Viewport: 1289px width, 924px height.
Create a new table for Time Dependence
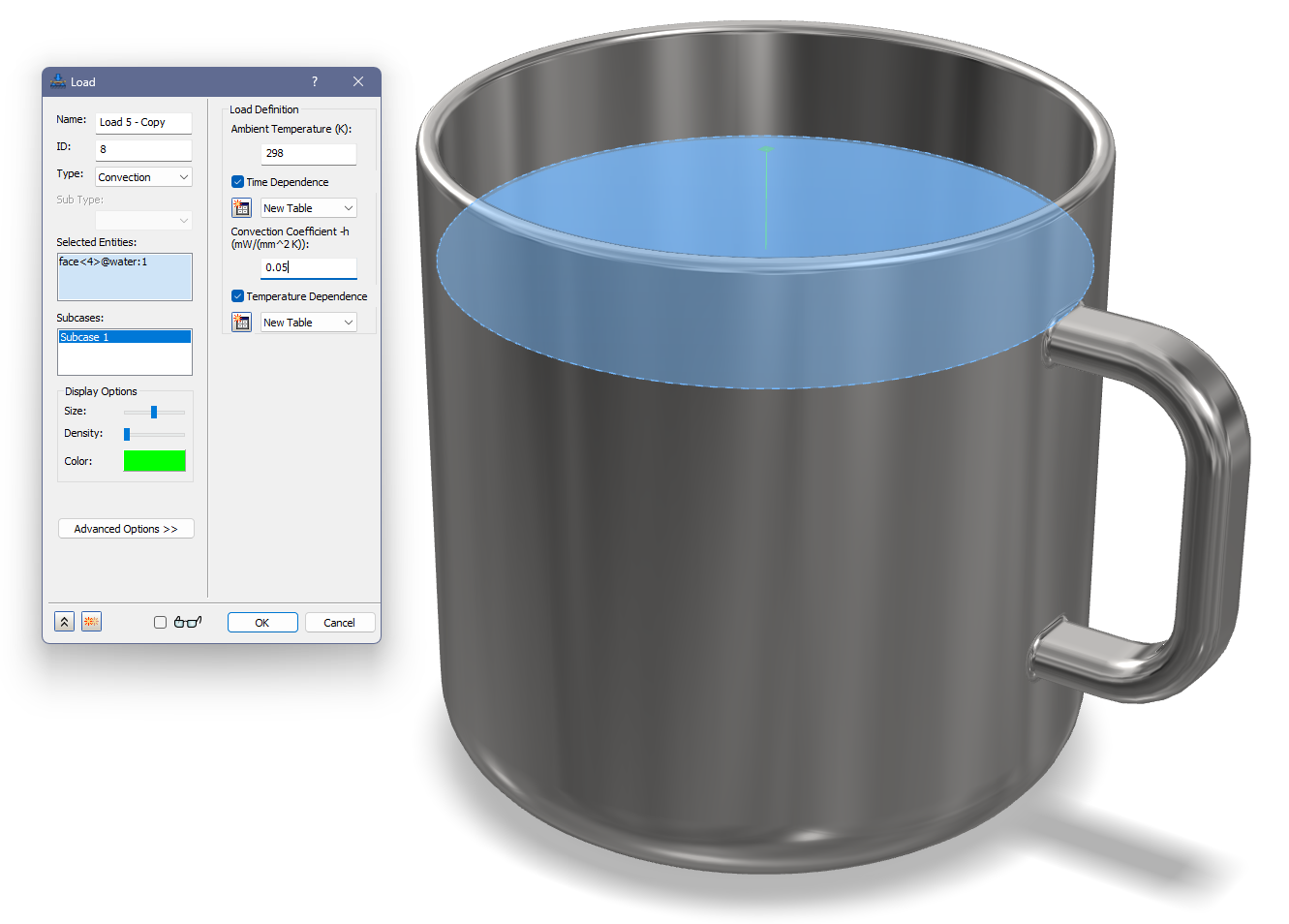pyautogui.click(x=241, y=207)
